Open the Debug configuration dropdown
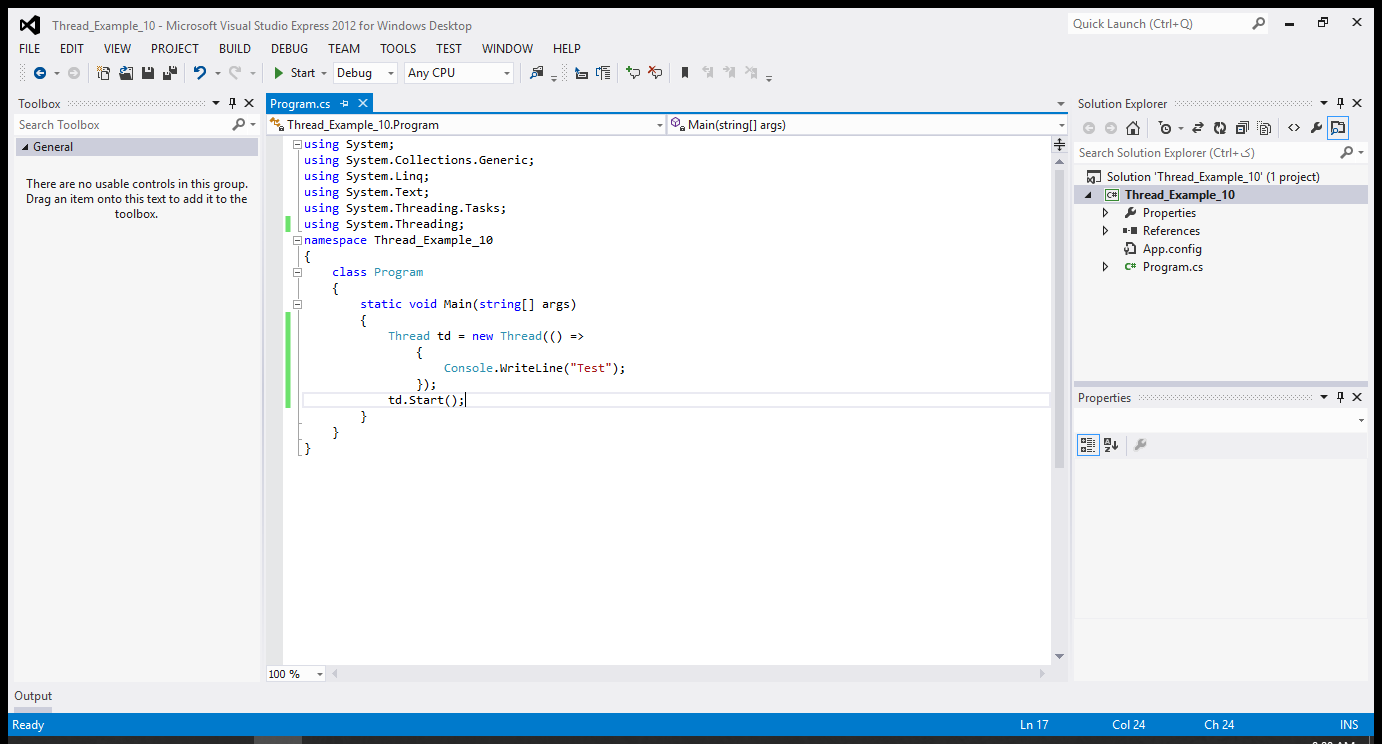The width and height of the screenshot is (1382, 744). coord(365,73)
